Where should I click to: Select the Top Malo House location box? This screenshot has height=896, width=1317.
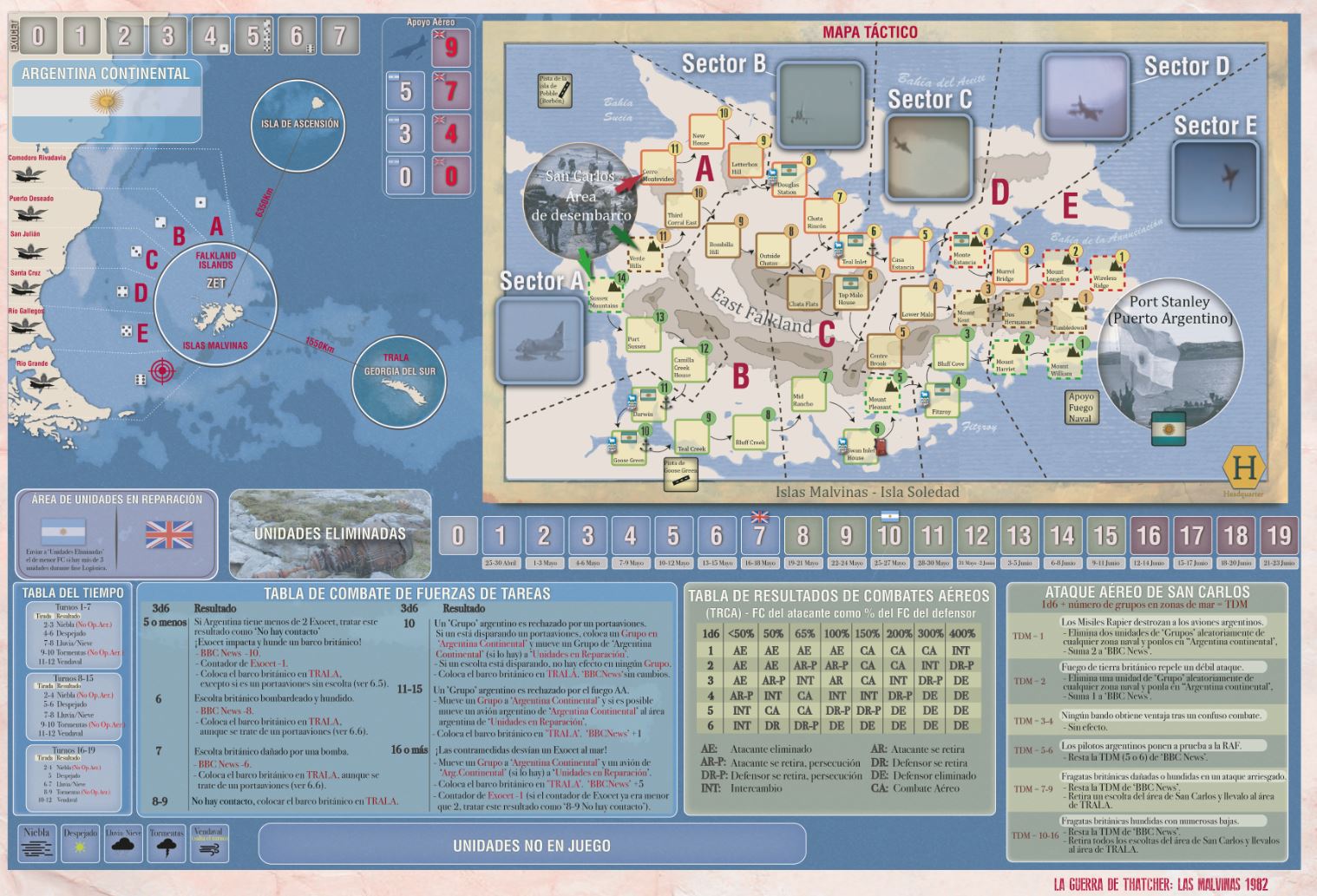(x=850, y=291)
